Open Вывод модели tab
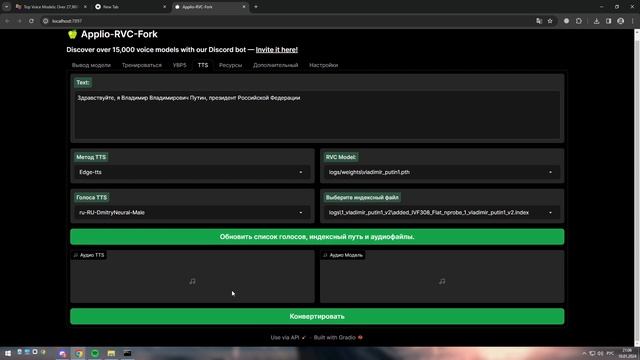The height and width of the screenshot is (360, 640). pos(91,65)
